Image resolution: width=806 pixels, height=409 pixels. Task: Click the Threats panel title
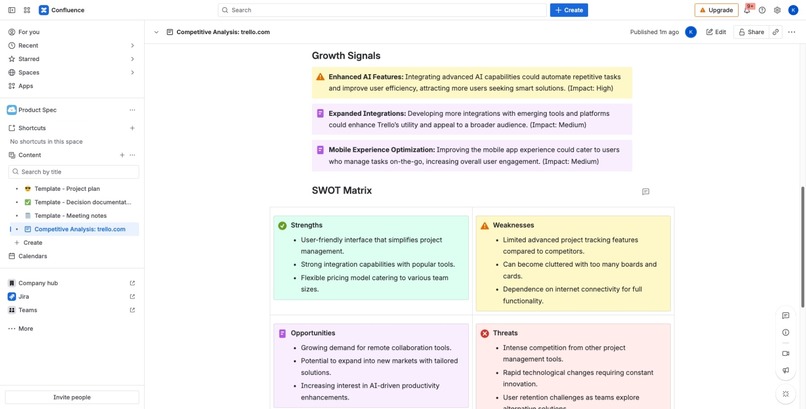(505, 333)
